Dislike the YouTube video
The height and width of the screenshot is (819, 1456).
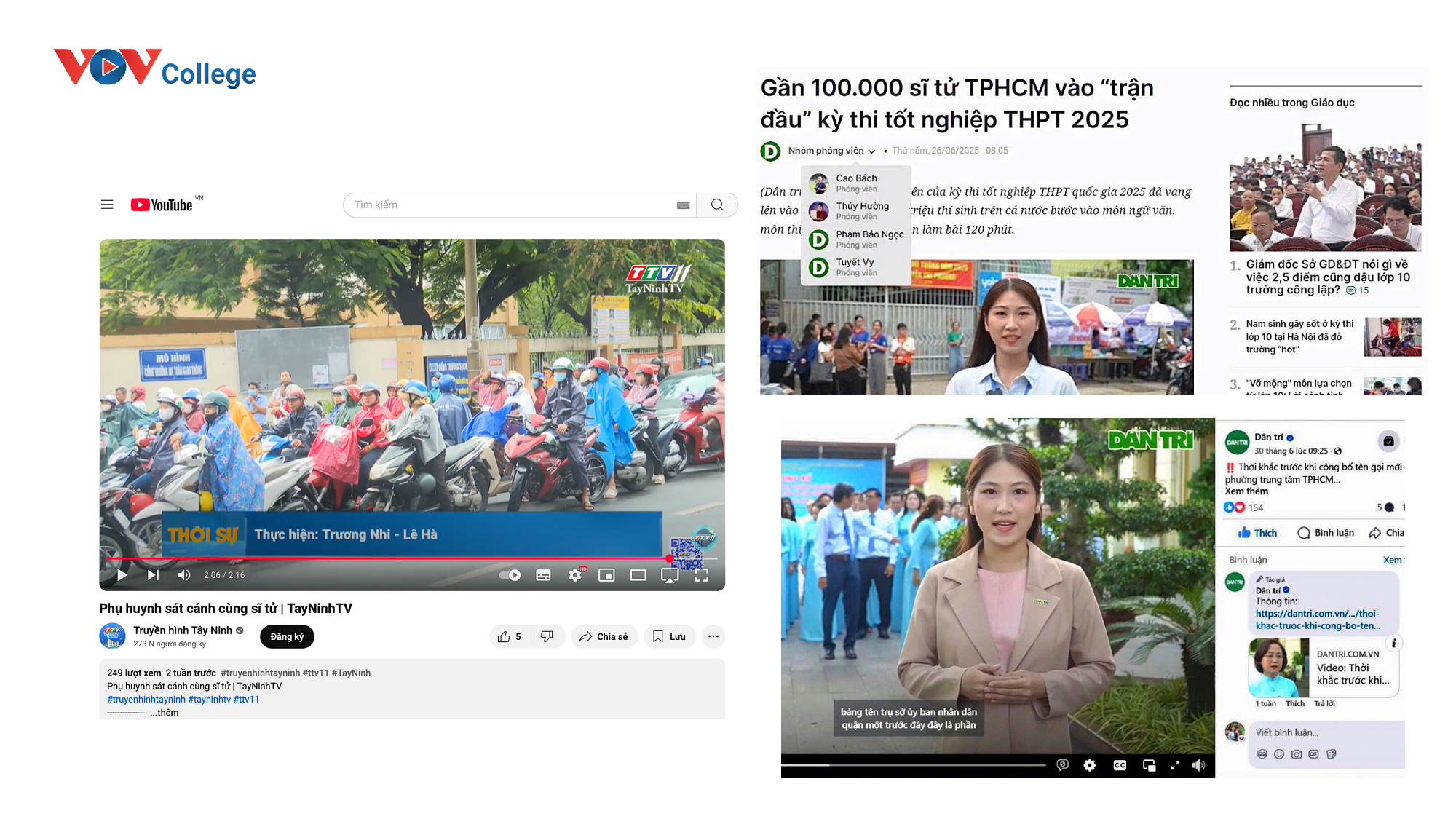[547, 637]
